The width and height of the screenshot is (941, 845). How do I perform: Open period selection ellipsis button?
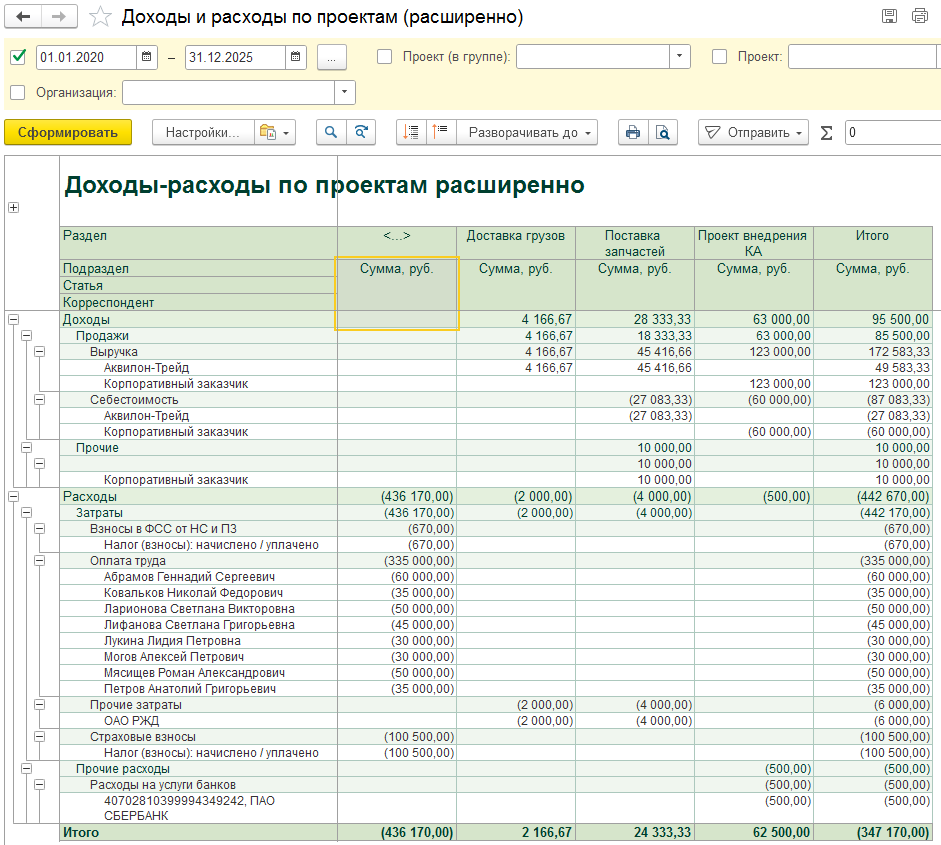(332, 58)
